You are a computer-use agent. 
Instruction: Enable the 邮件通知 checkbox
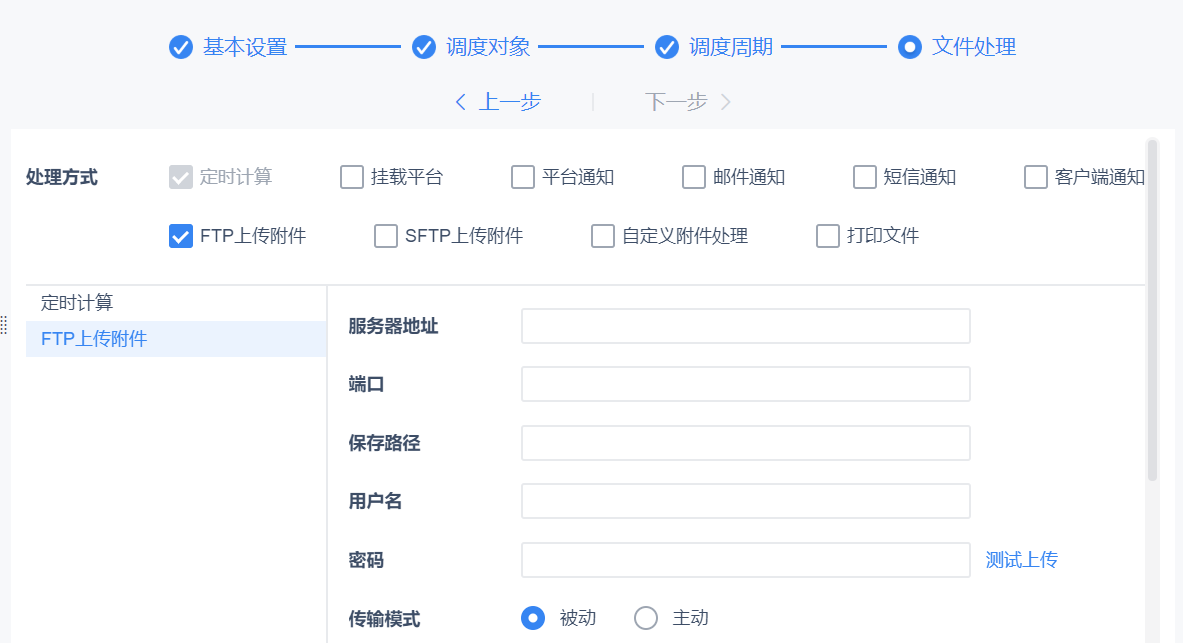[693, 177]
